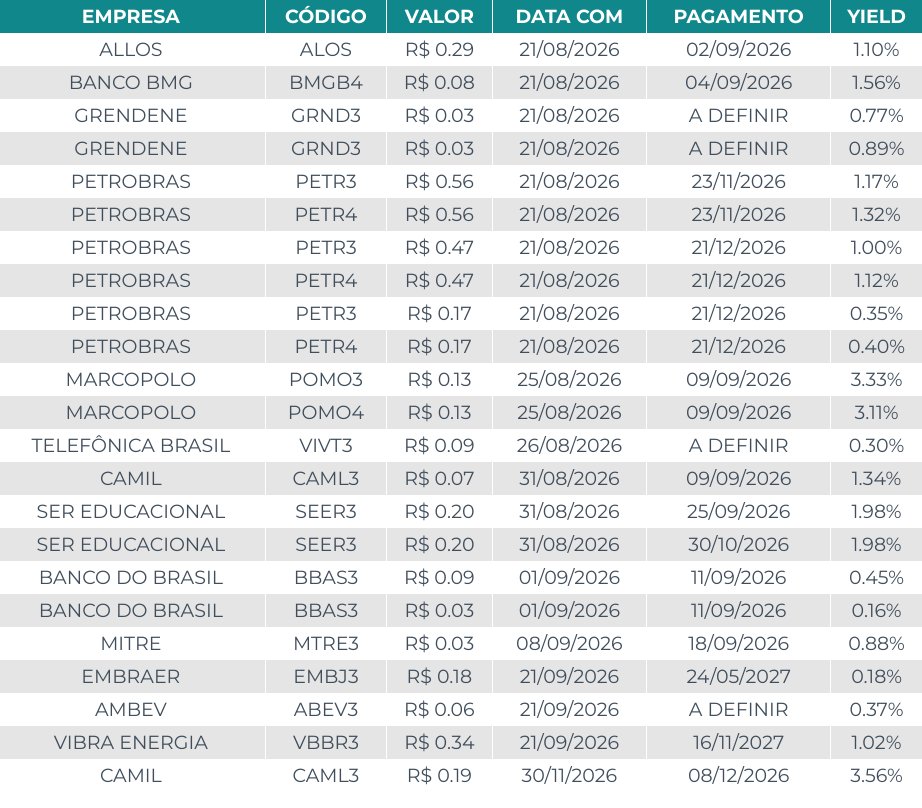
Task: Select the ALLOS company cell
Action: click(131, 49)
